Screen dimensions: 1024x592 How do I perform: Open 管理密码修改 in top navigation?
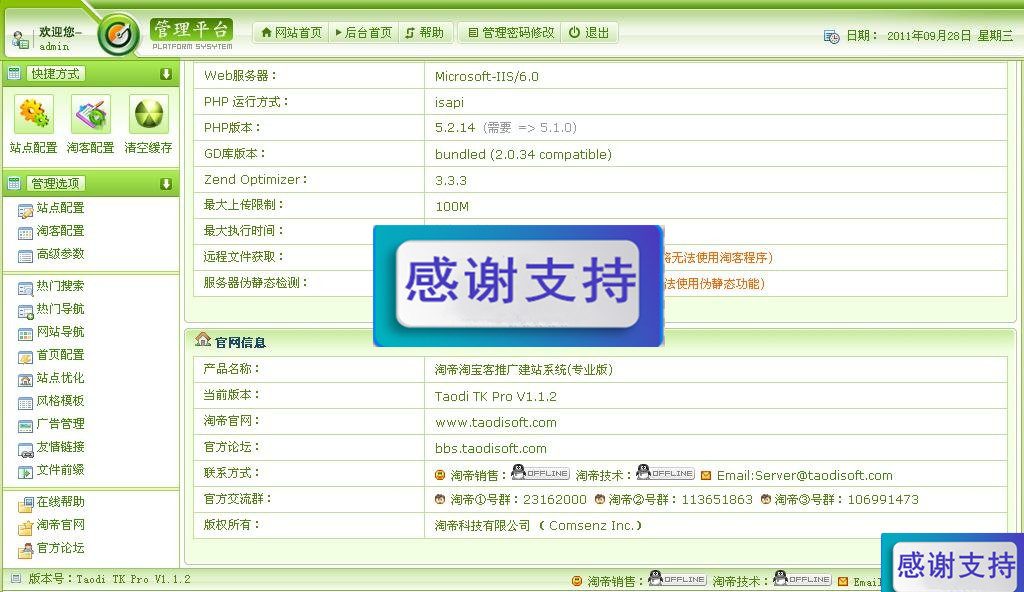click(511, 33)
